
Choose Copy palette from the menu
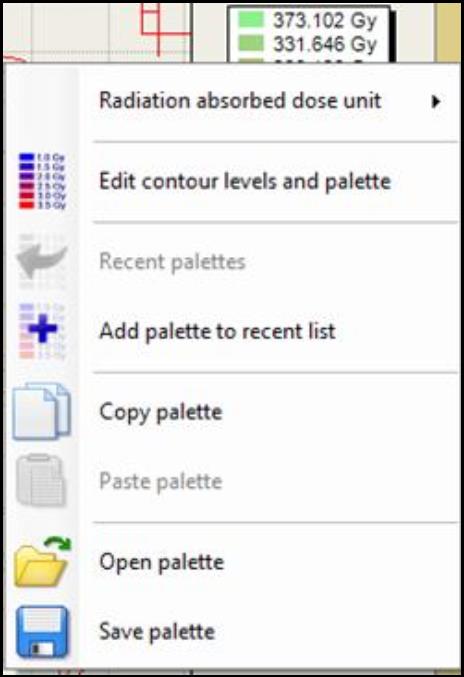tap(161, 412)
